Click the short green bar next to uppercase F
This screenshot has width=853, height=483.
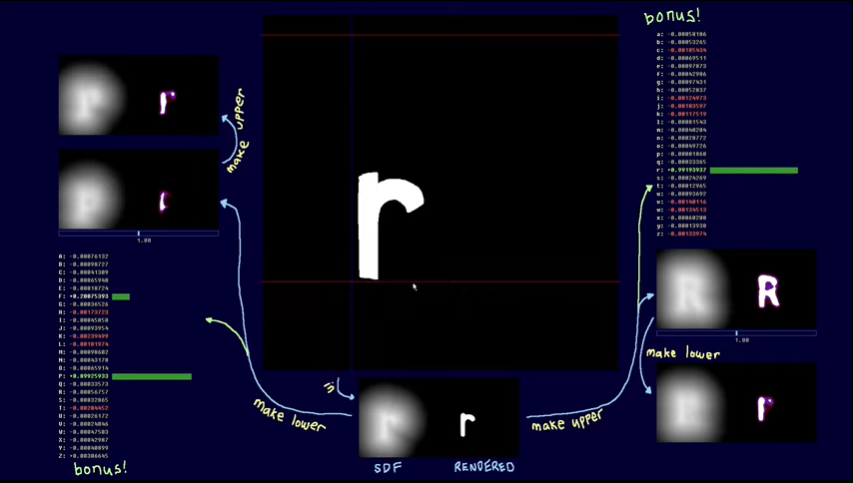coord(121,296)
